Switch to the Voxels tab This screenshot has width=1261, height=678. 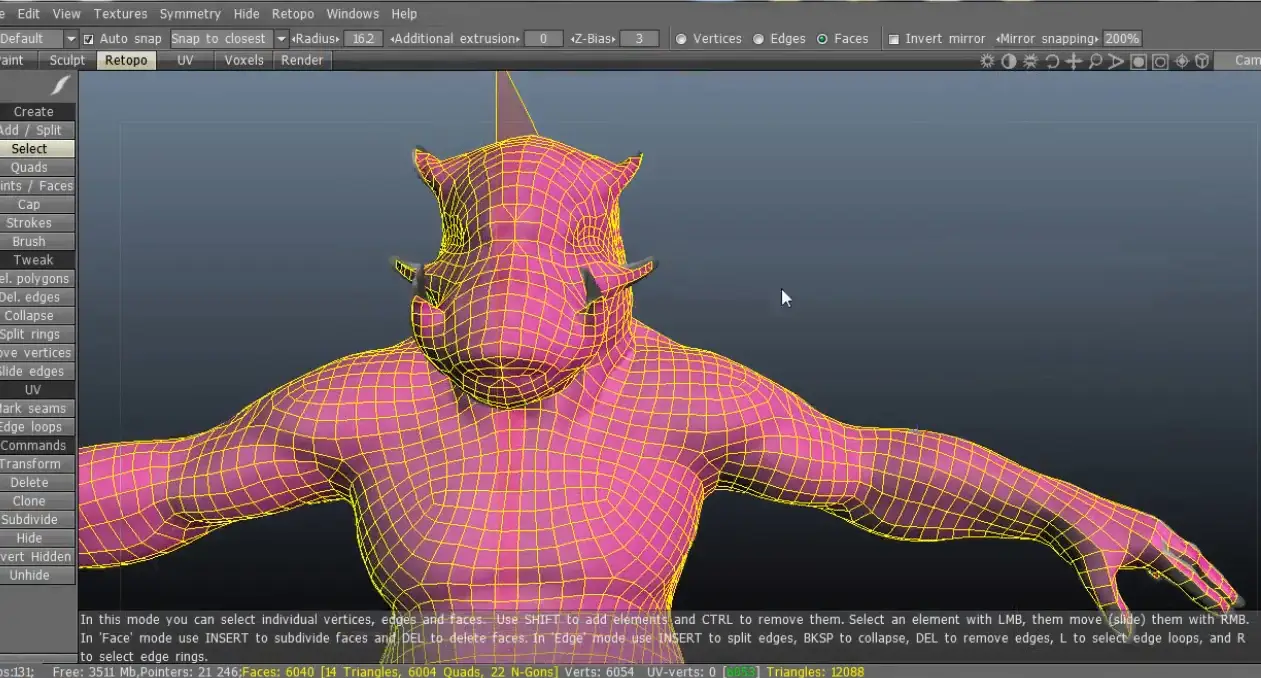[x=243, y=60]
